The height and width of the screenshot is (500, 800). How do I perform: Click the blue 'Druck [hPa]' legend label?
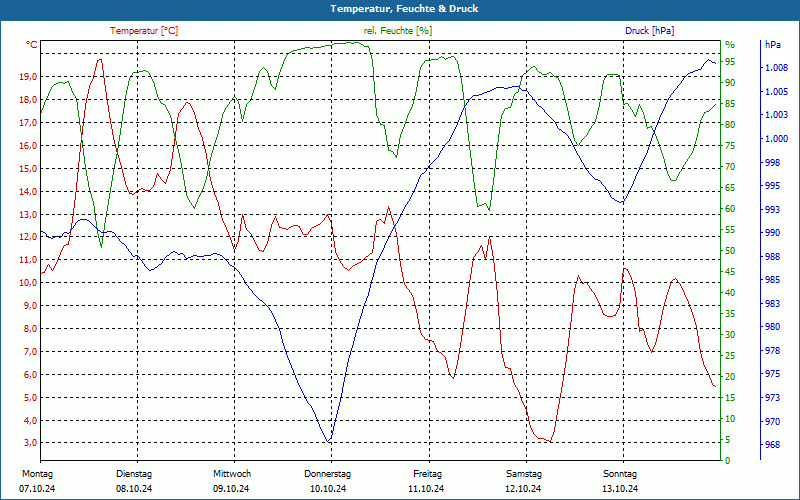[649, 31]
